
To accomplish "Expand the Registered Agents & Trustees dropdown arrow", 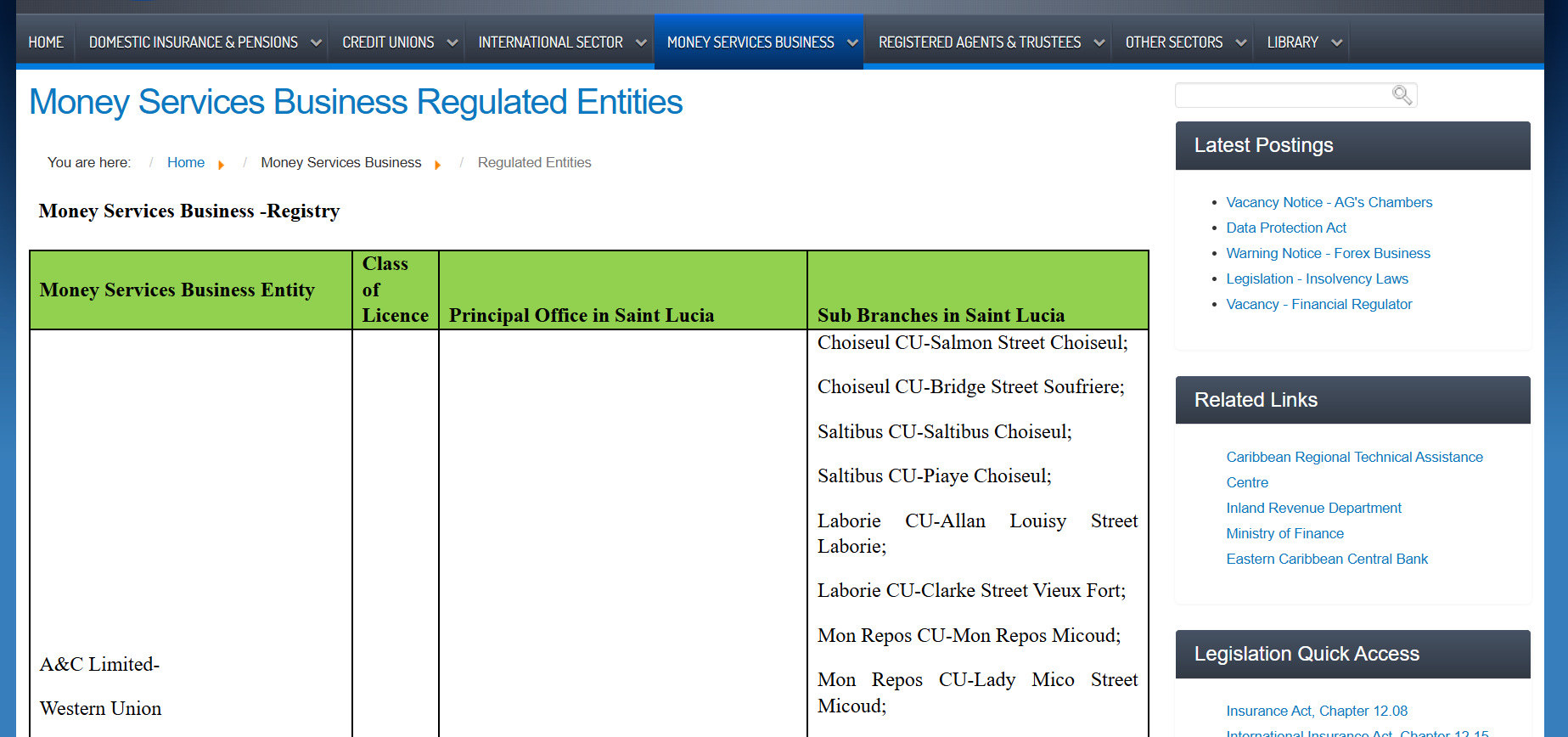I will (x=1099, y=42).
